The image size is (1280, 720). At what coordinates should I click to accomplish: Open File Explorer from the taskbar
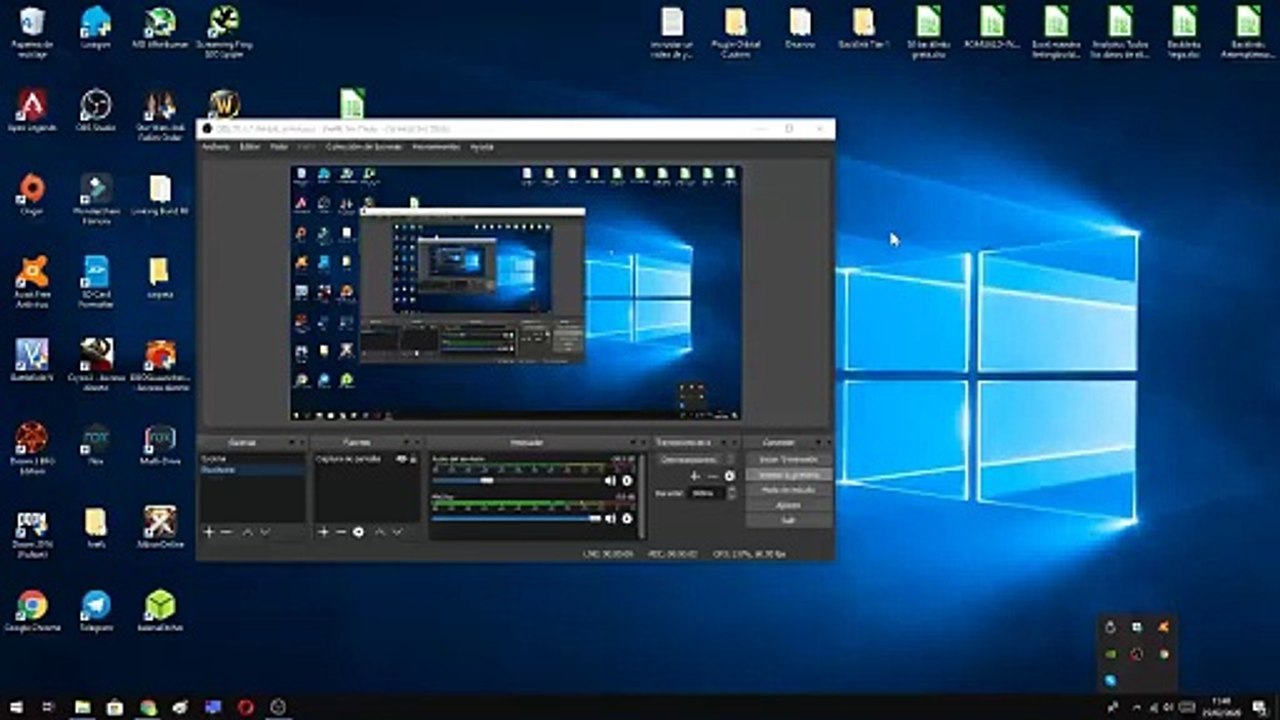(83, 707)
